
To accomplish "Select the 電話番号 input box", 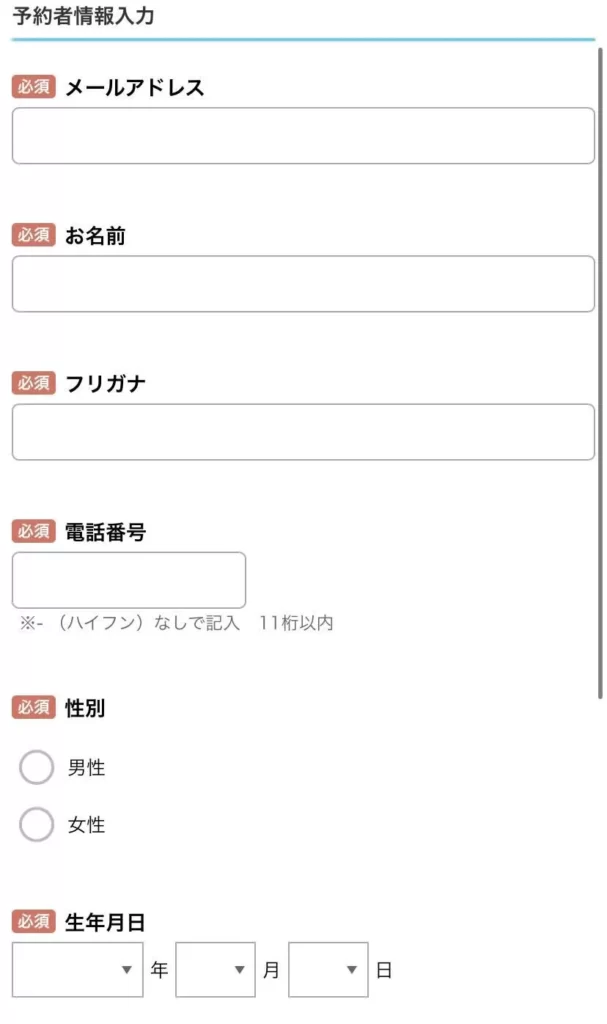I will tap(129, 580).
